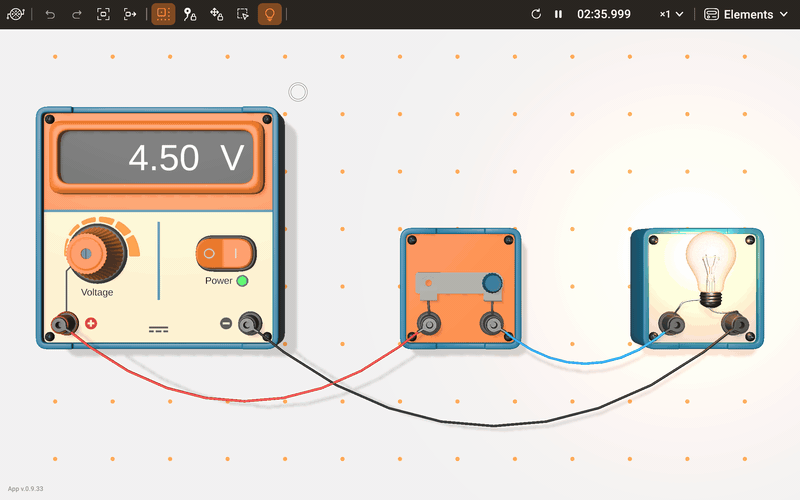The image size is (800, 500).
Task: Click the App v.0.9.33 version text
Action: click(26, 489)
